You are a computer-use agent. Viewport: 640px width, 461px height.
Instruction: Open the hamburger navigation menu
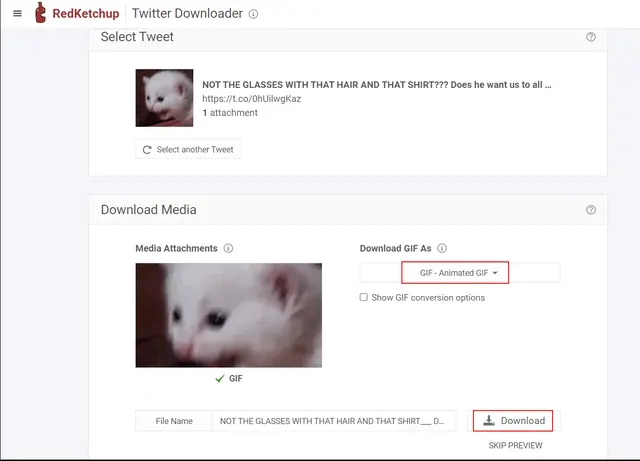[17, 14]
